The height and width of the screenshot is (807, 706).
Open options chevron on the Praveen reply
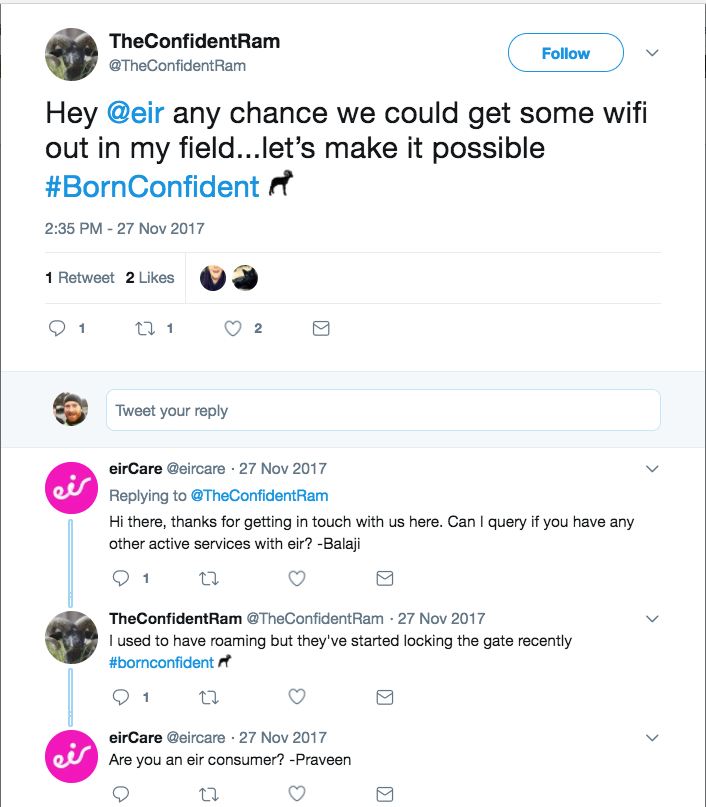tap(652, 738)
